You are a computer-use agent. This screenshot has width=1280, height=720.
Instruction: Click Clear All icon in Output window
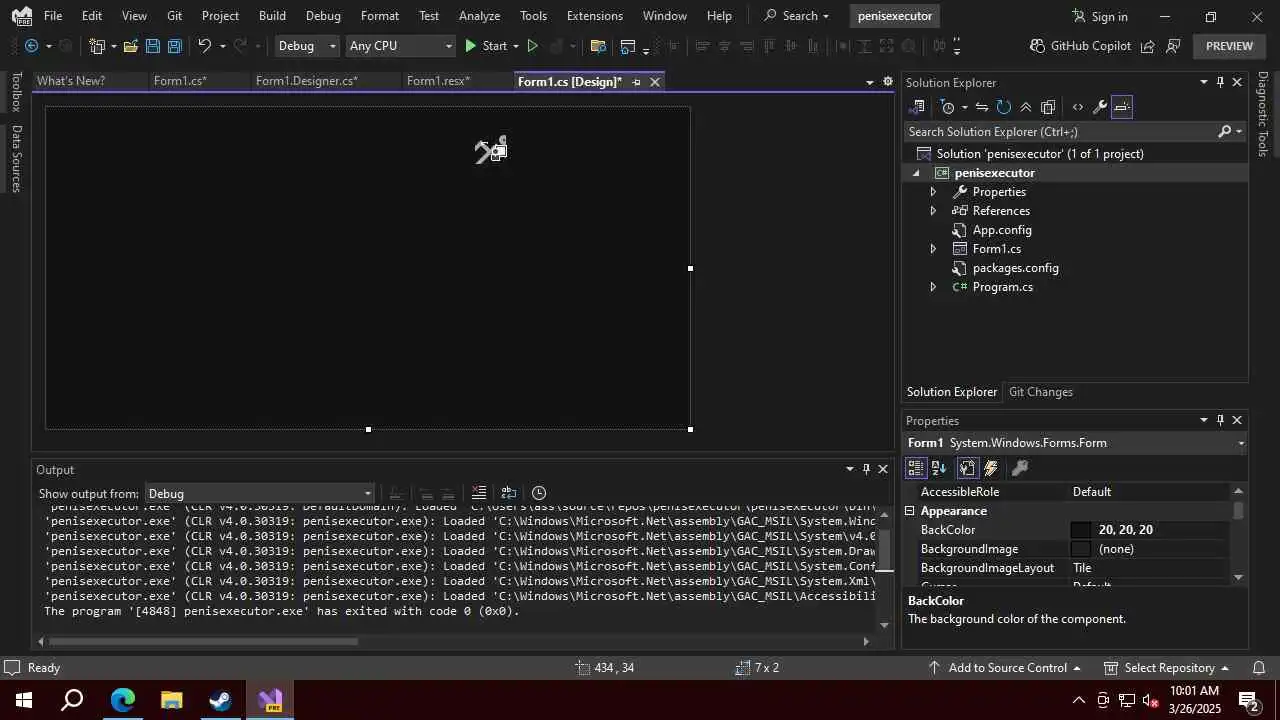pyautogui.click(x=479, y=493)
